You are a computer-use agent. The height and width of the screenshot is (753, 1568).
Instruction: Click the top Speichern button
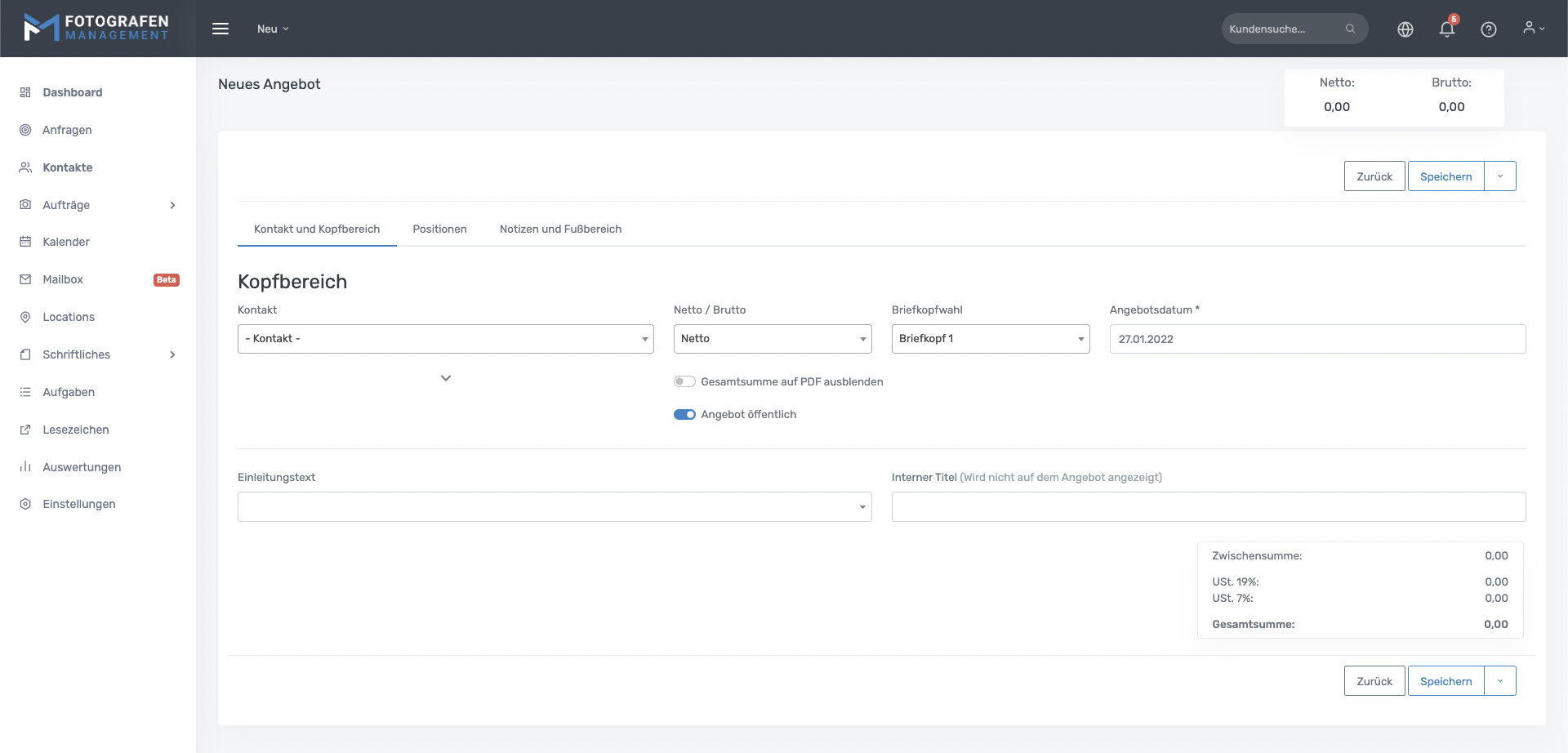tap(1445, 176)
